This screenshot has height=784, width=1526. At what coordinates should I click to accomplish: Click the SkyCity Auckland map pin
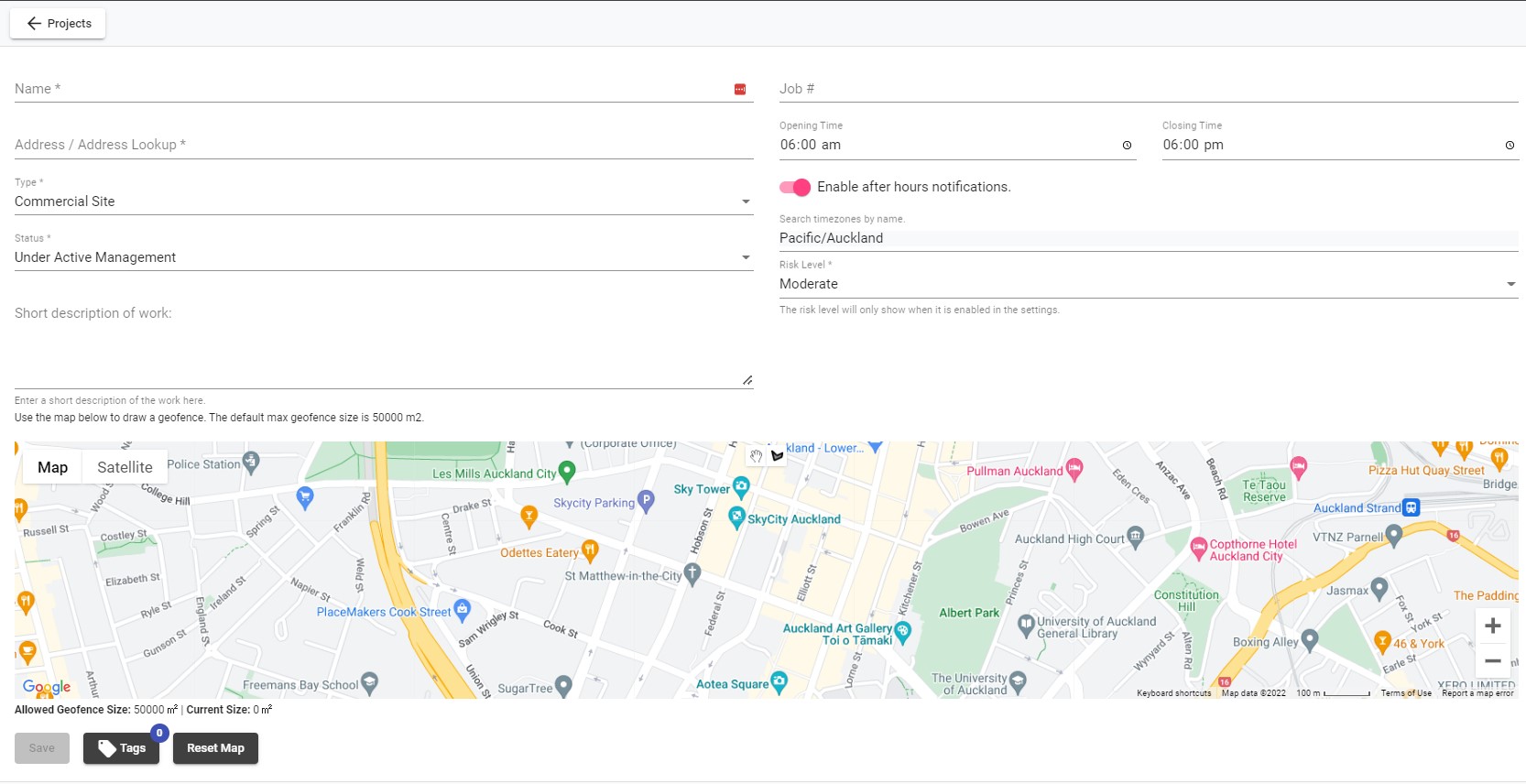[736, 518]
